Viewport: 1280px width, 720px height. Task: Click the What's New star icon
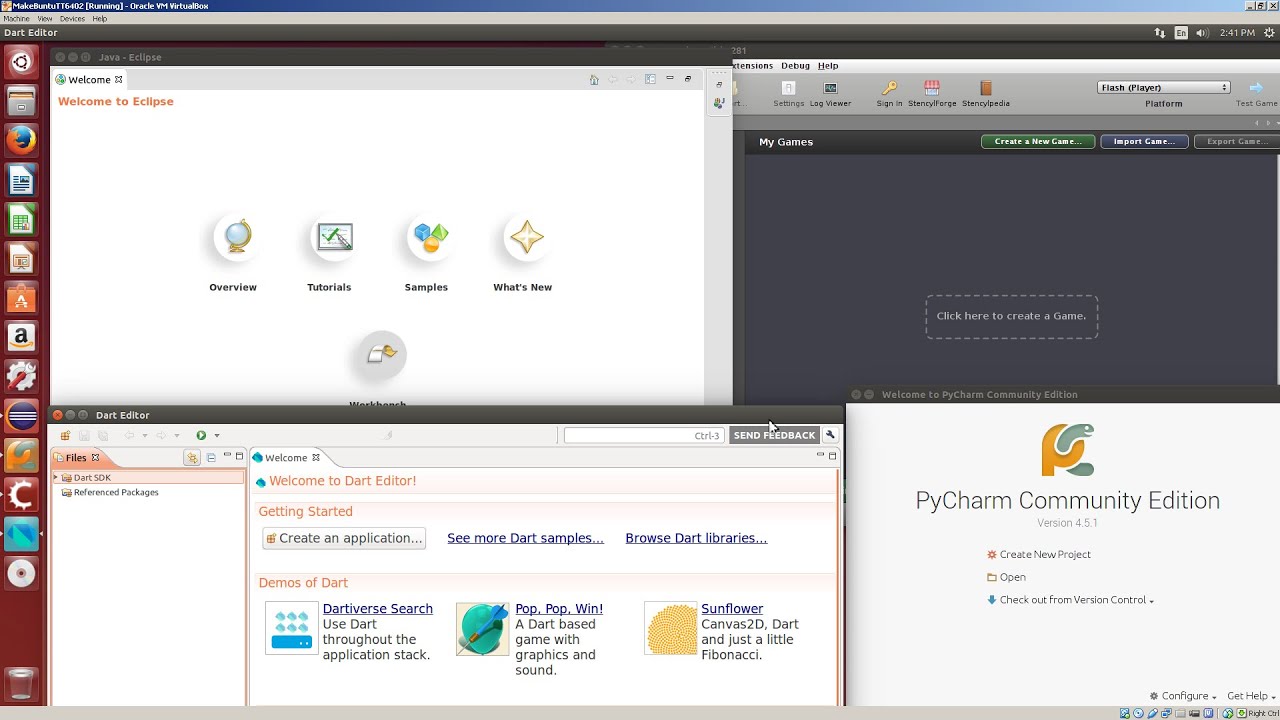[527, 237]
